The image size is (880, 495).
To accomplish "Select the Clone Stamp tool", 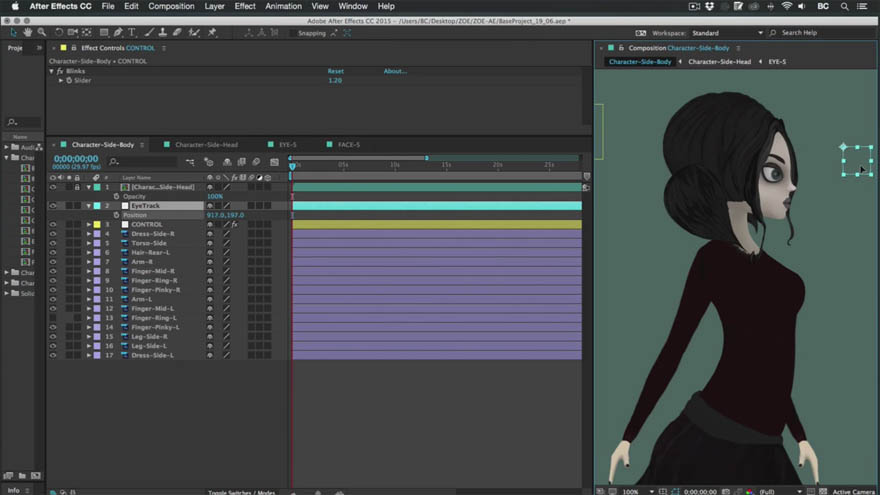I will (x=163, y=33).
